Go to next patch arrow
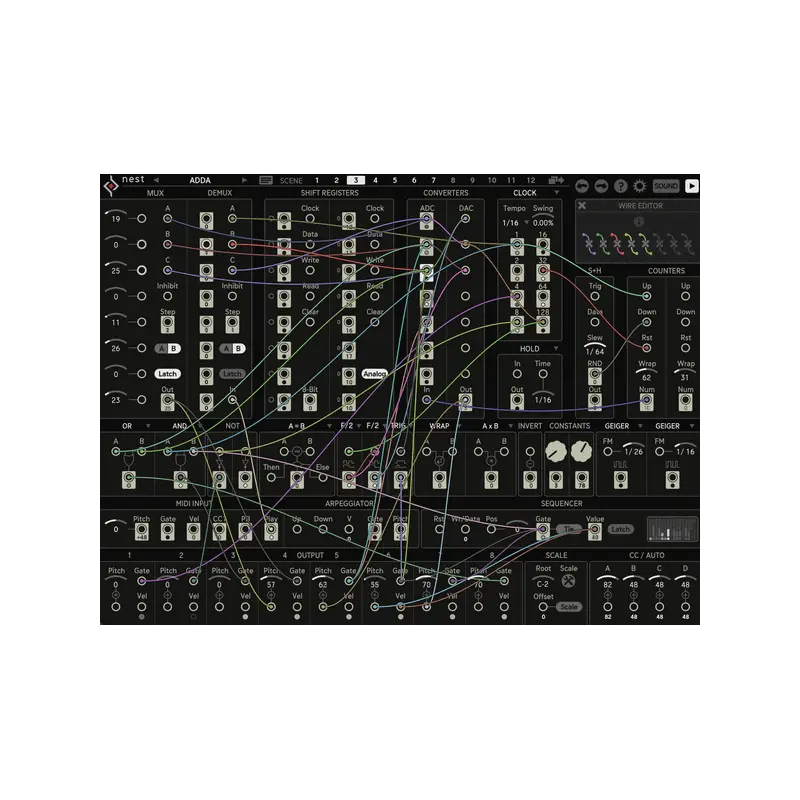The height and width of the screenshot is (800, 800). (x=244, y=180)
